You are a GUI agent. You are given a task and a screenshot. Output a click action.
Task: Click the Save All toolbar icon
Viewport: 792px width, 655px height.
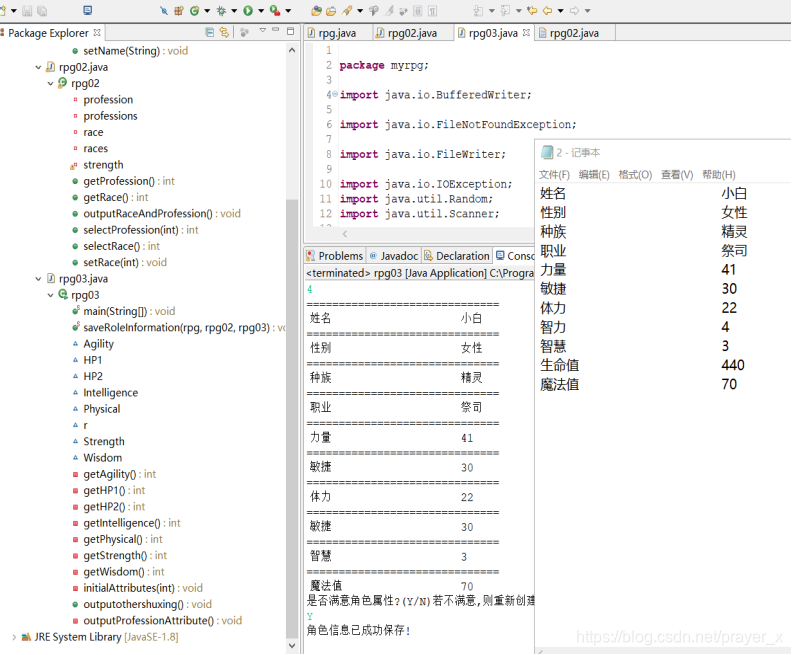click(x=42, y=11)
